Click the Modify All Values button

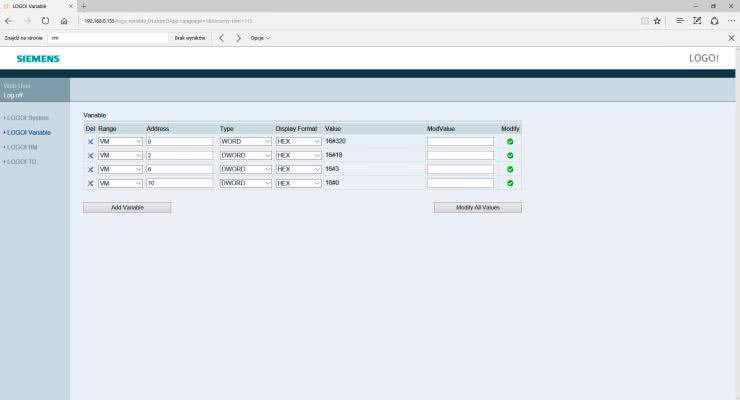(477, 207)
